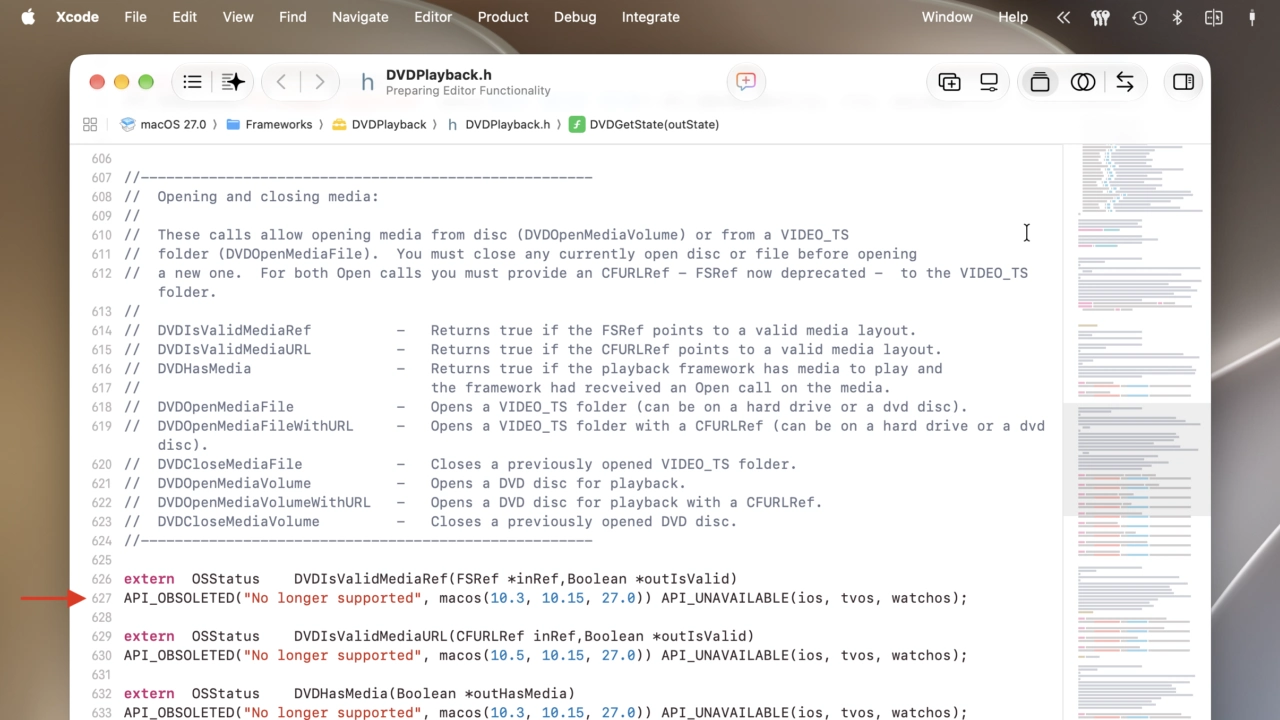The image size is (1280, 720).
Task: Open the Help menu
Action: pyautogui.click(x=1013, y=17)
